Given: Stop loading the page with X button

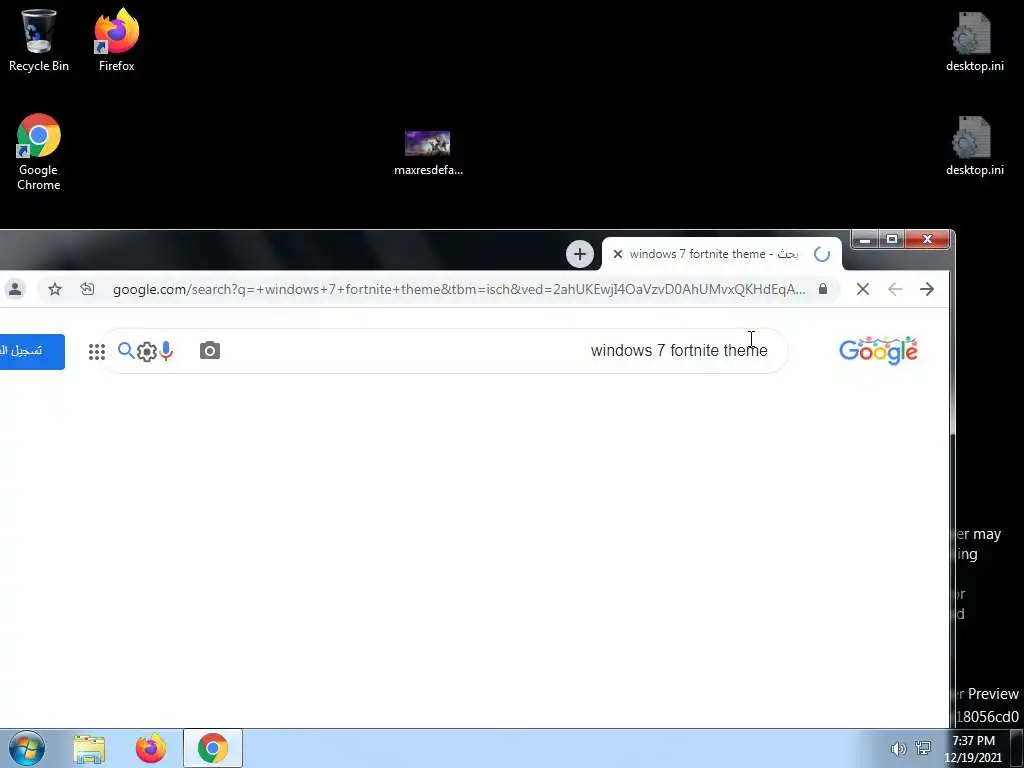Looking at the screenshot, I should coord(863,289).
